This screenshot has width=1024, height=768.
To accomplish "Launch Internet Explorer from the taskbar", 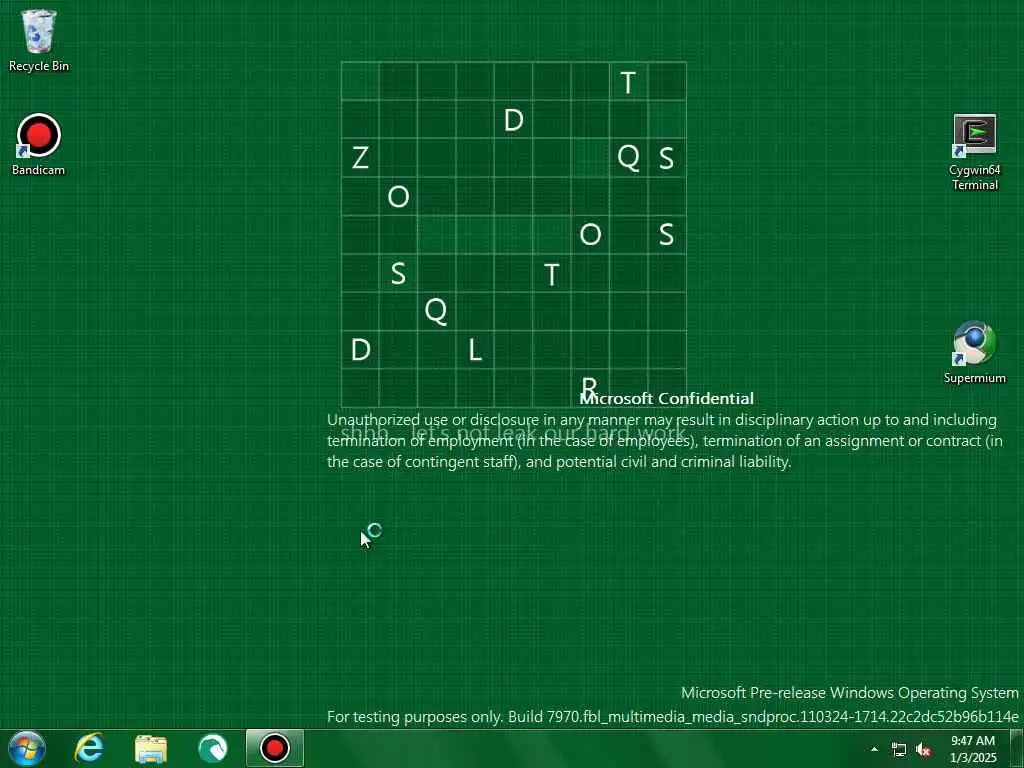I will point(89,748).
